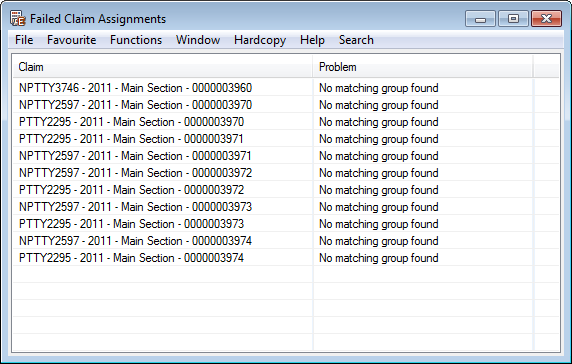
Task: Open the File menu
Action: (x=24, y=40)
